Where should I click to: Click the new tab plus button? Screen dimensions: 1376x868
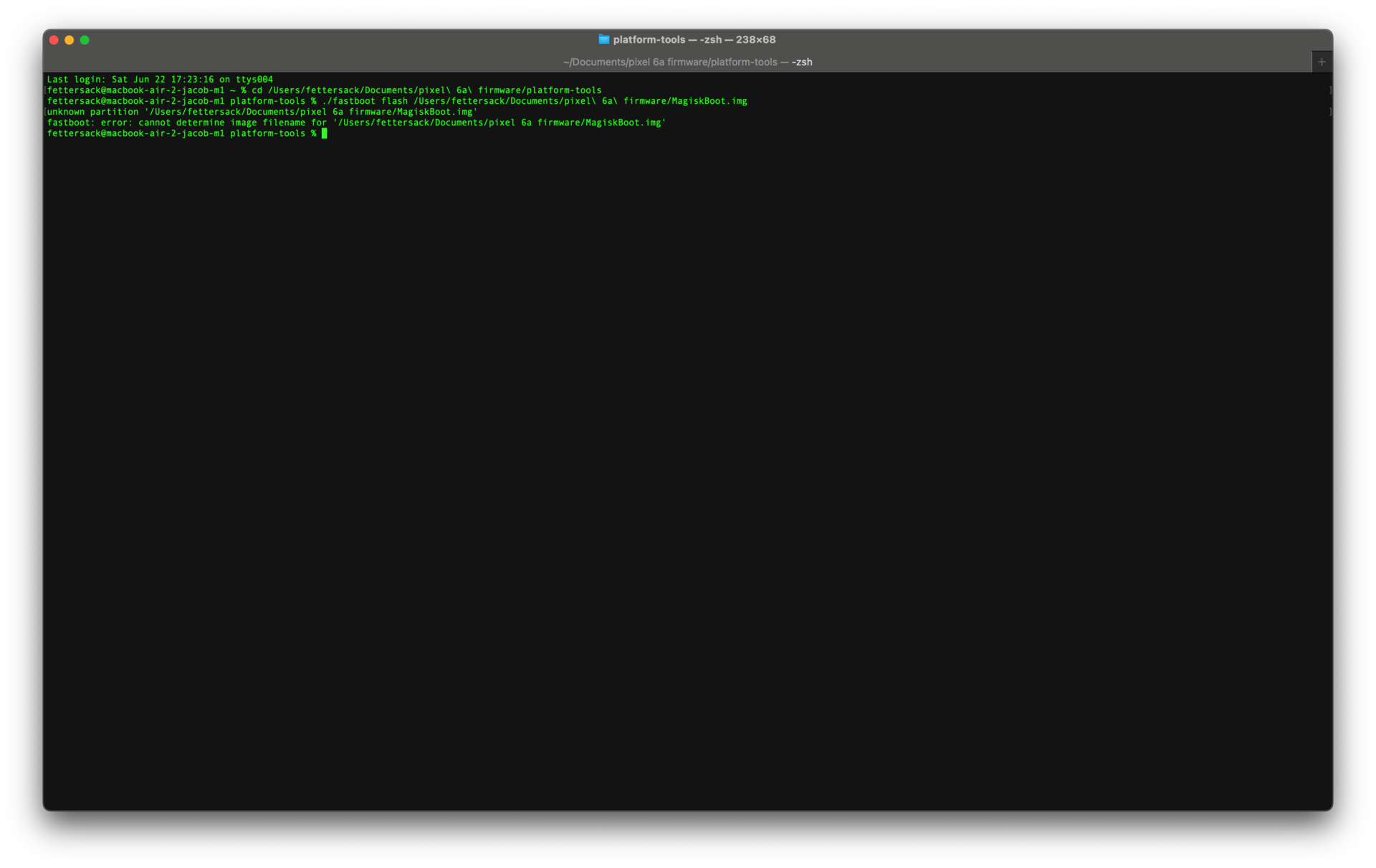(x=1322, y=62)
